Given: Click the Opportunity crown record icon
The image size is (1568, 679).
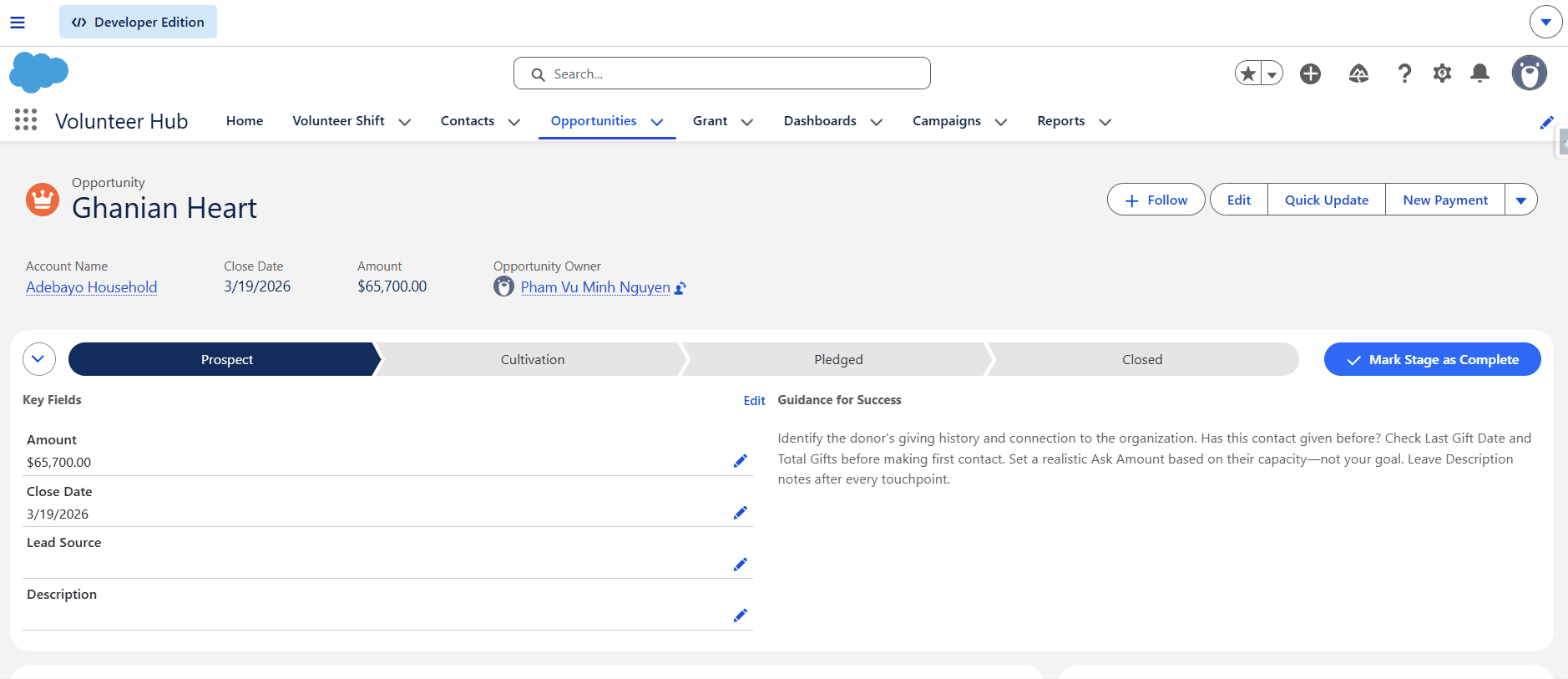Looking at the screenshot, I should click(x=43, y=200).
